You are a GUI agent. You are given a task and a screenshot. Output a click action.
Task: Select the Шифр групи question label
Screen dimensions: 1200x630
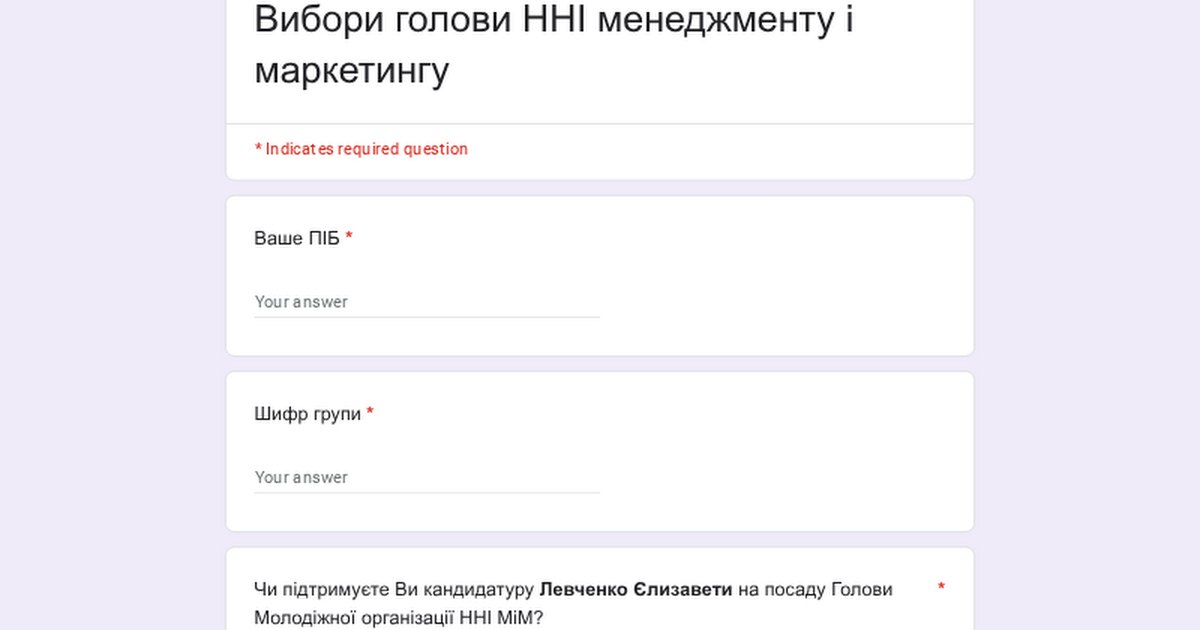point(308,413)
